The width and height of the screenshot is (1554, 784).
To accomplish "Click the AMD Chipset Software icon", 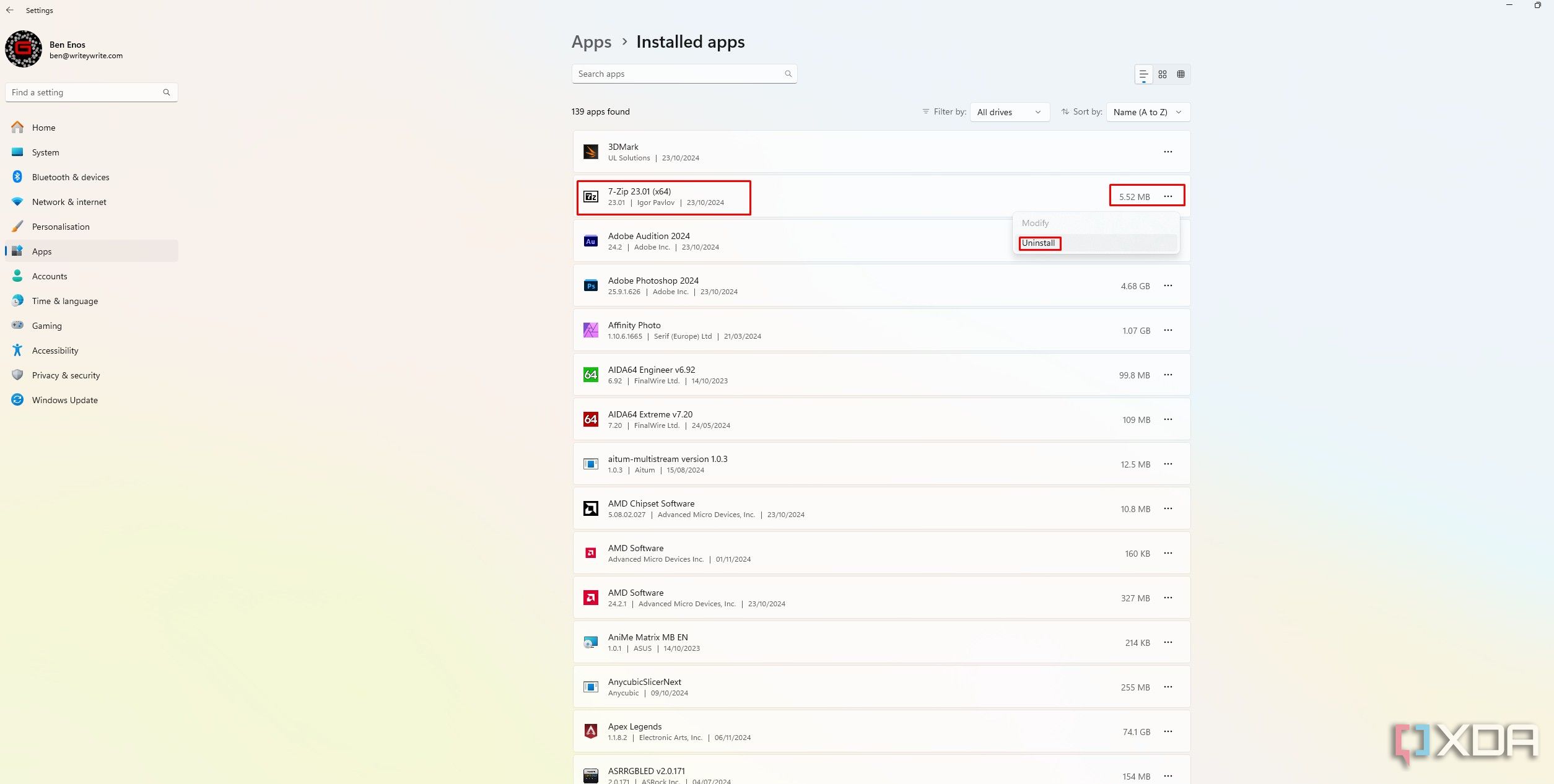I will [591, 508].
